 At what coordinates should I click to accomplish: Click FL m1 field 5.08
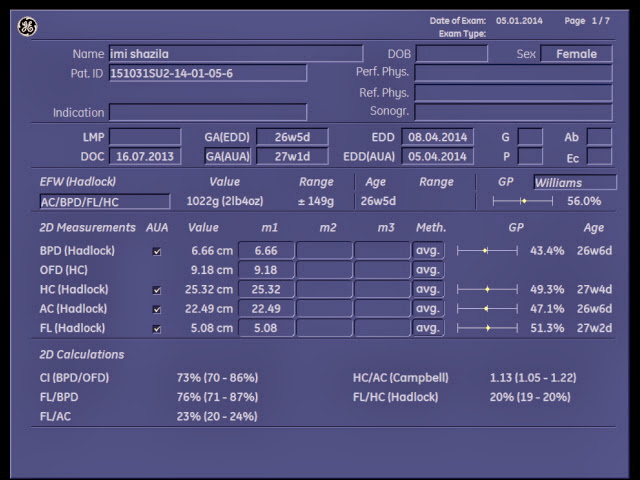coord(266,328)
